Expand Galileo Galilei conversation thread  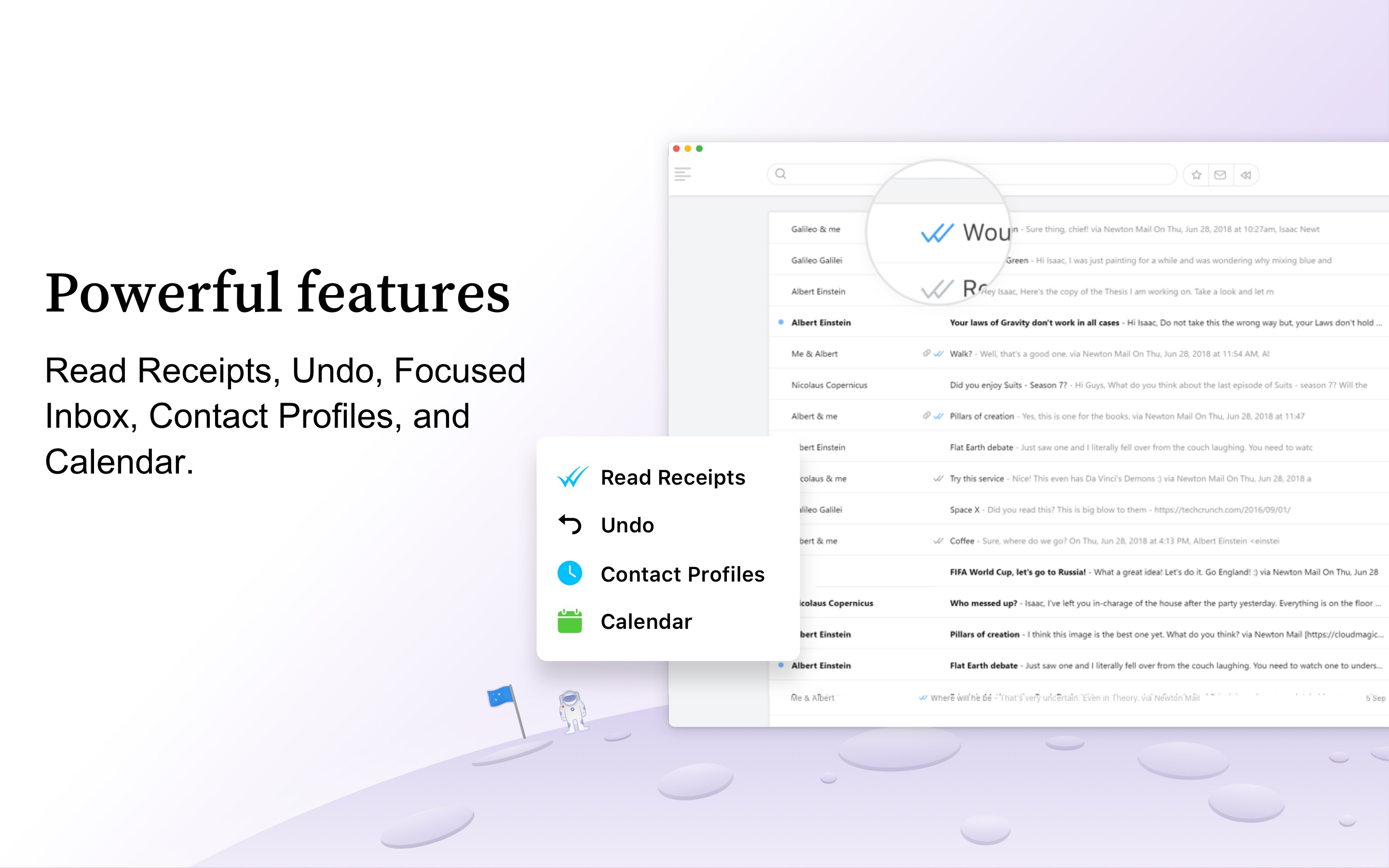coord(817,260)
